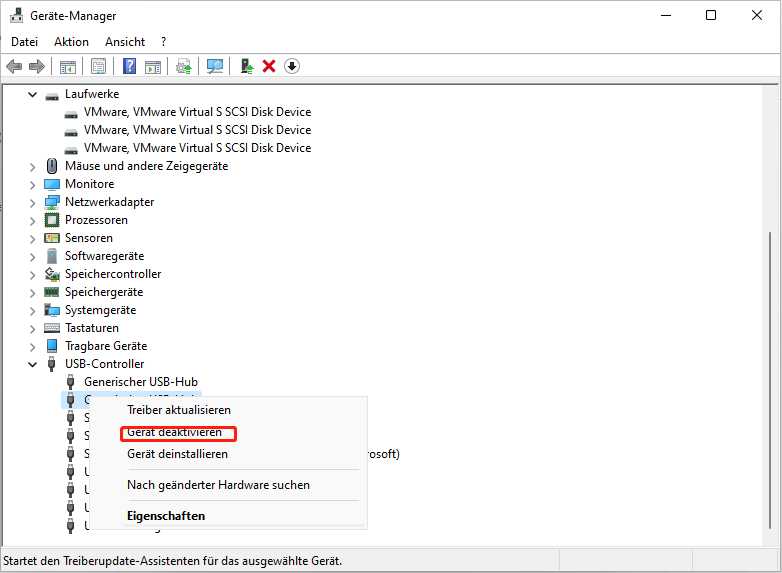Expand the Prozessoren node

pos(32,220)
